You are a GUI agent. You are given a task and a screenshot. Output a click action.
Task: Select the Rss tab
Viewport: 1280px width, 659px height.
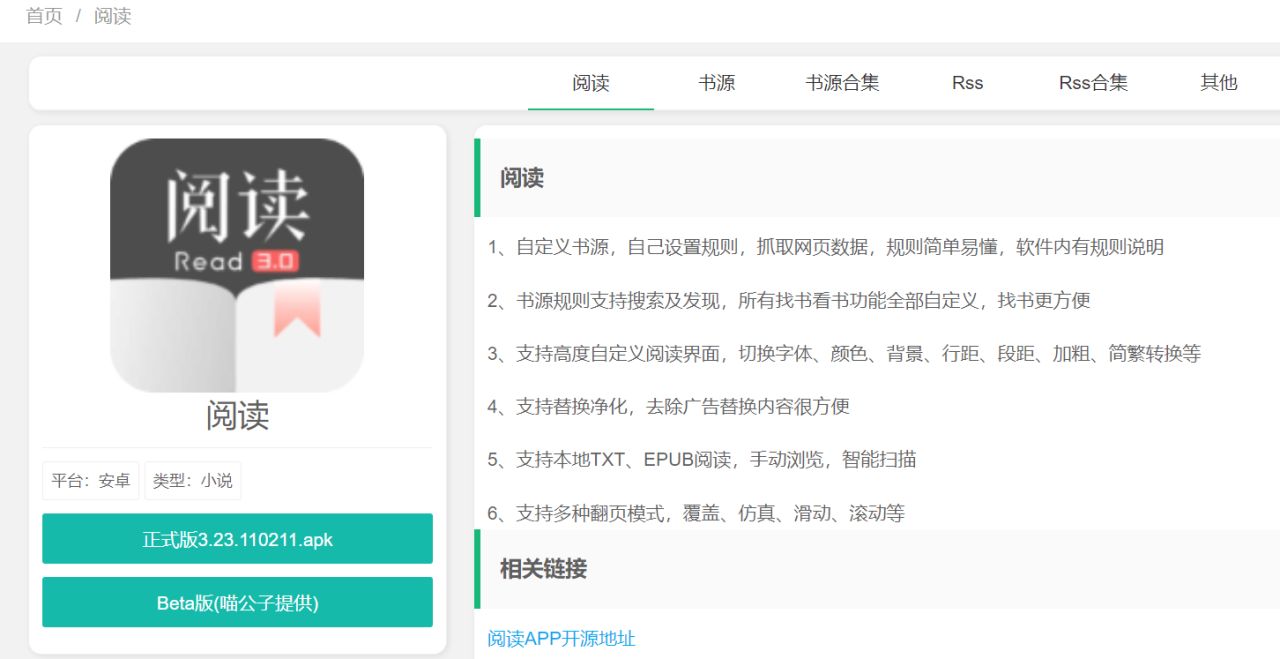point(968,83)
